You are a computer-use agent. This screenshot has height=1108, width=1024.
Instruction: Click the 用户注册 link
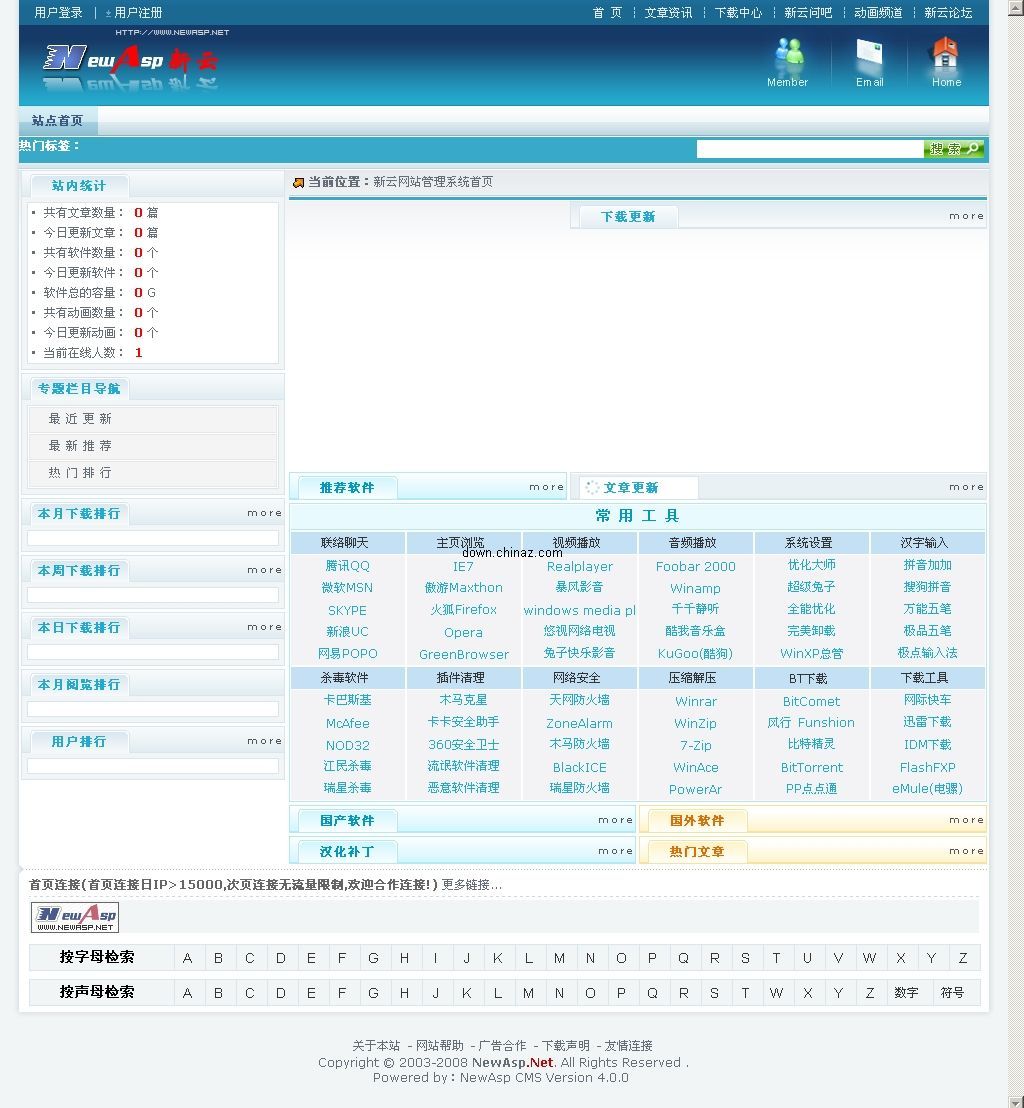pyautogui.click(x=138, y=13)
